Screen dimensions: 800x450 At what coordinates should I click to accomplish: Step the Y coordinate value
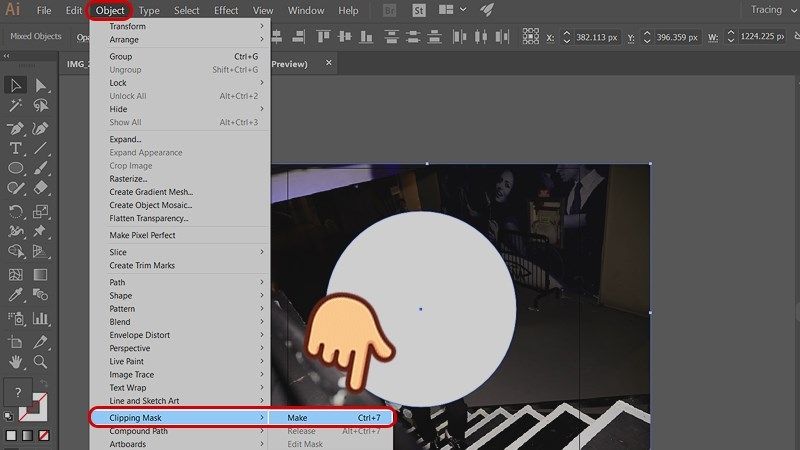(x=647, y=37)
